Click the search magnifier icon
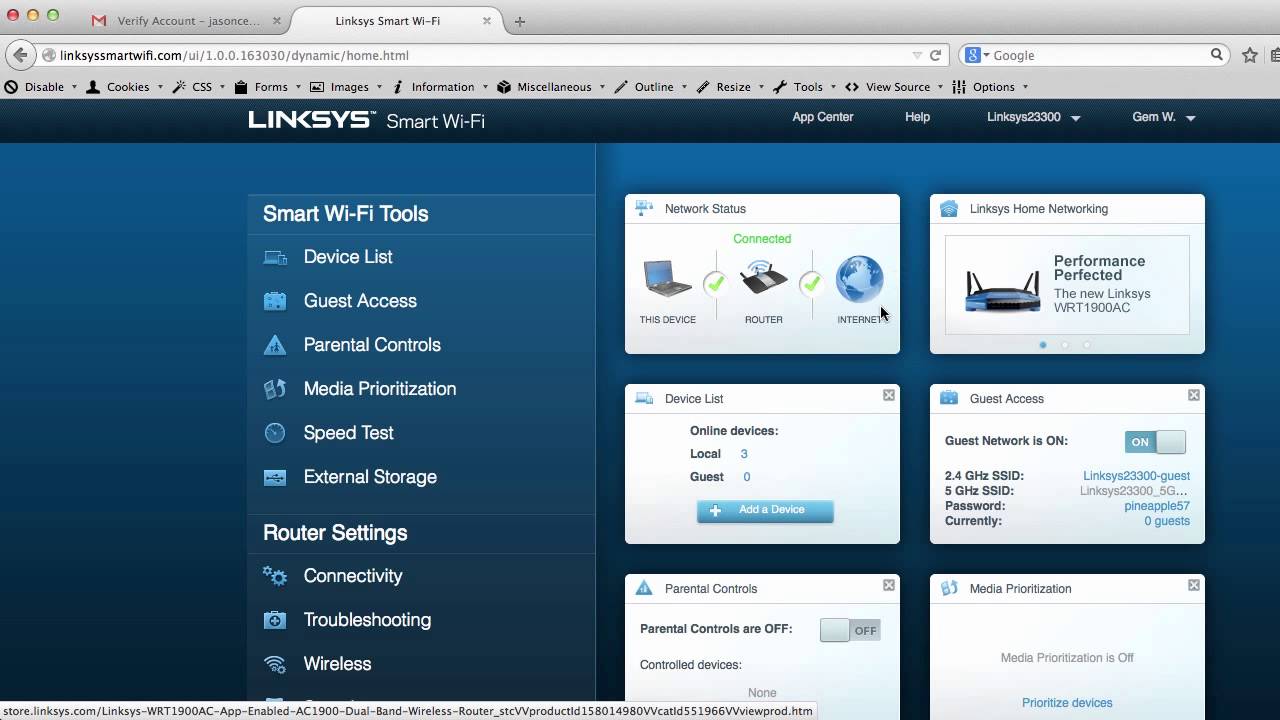The height and width of the screenshot is (720, 1280). point(1217,55)
